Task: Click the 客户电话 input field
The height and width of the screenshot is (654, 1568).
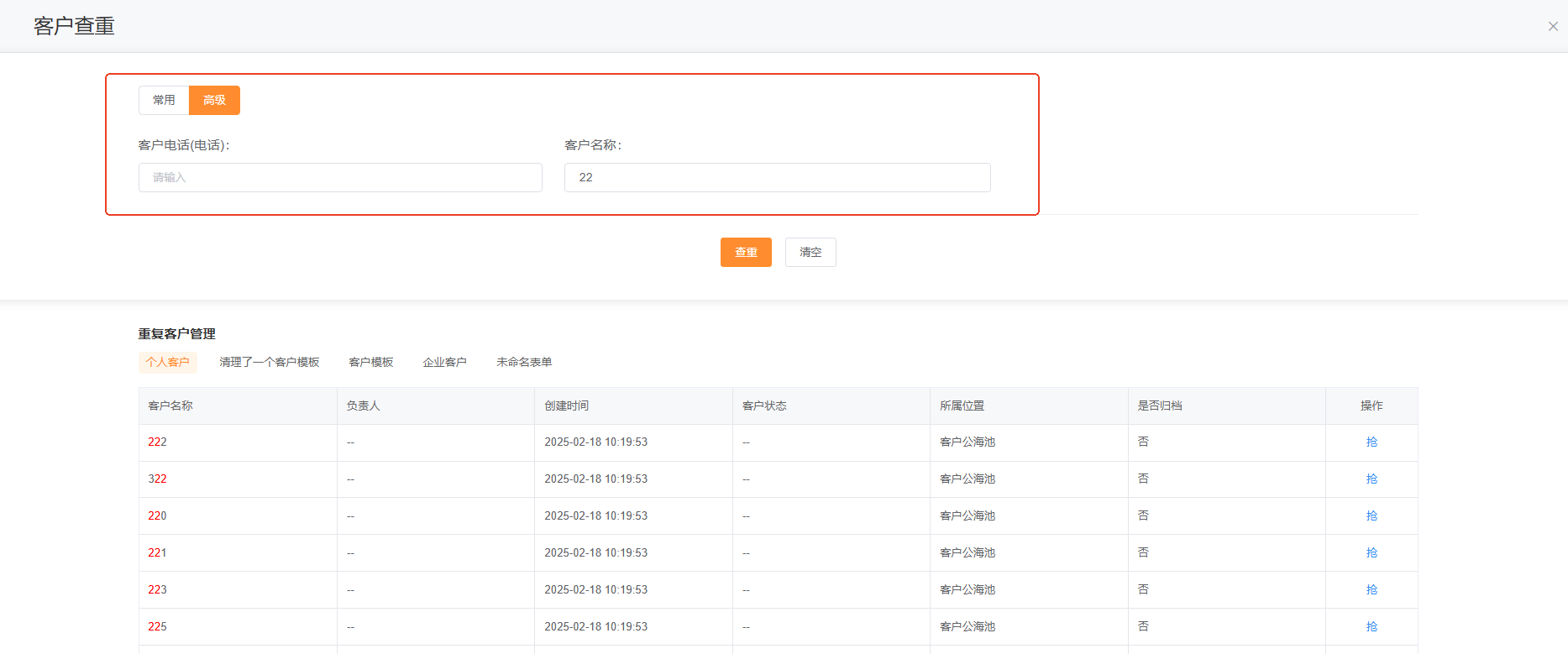Action: point(340,177)
